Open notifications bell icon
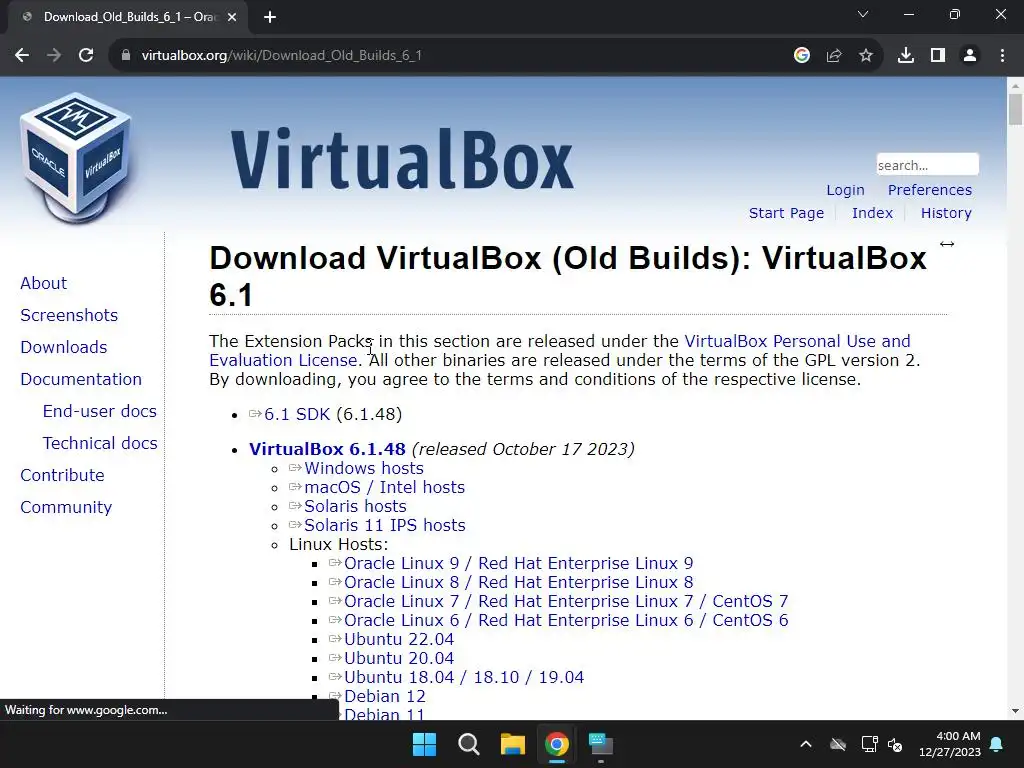The image size is (1024, 768). [x=997, y=744]
